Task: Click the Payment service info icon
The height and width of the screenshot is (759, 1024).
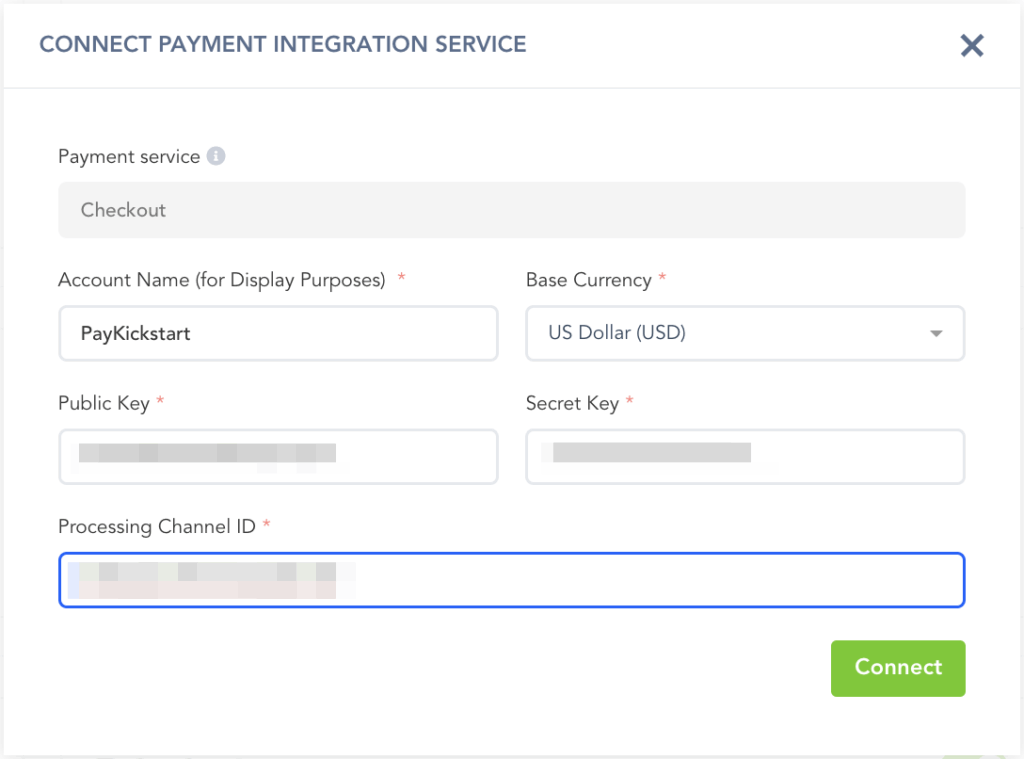Action: (216, 156)
